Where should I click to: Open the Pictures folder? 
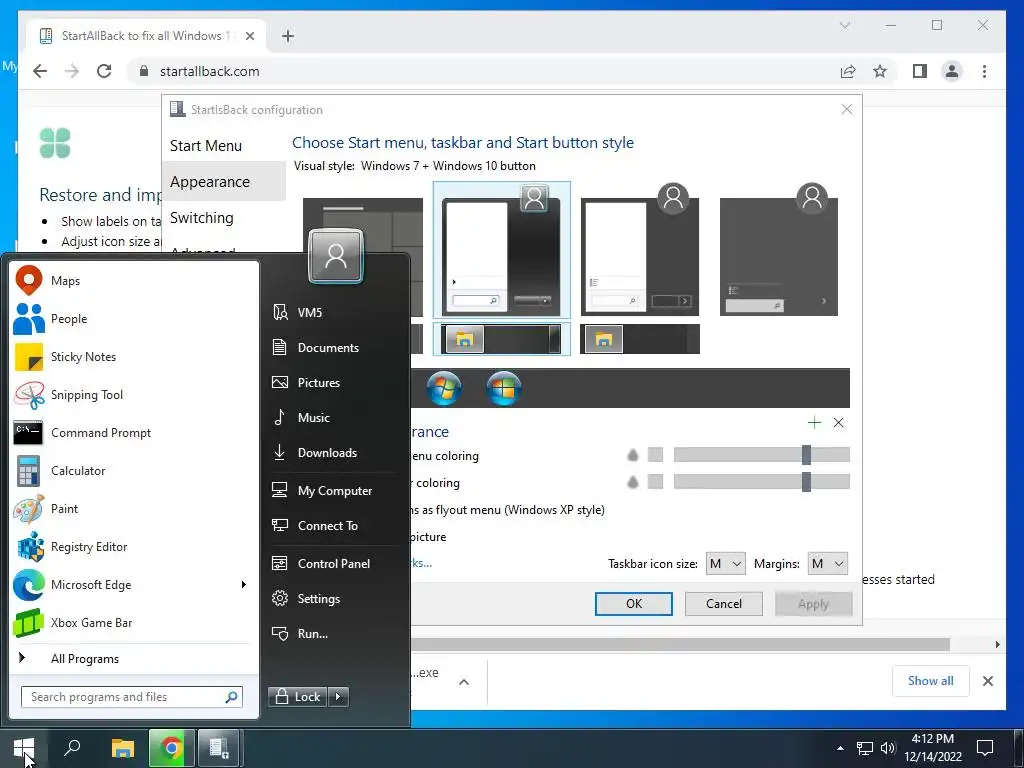click(334, 383)
